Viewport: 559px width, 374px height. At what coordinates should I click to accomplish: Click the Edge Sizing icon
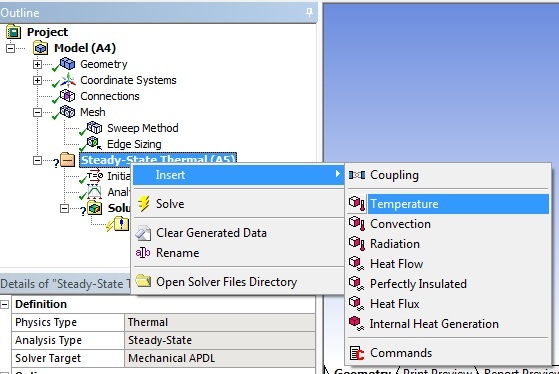pyautogui.click(x=94, y=144)
